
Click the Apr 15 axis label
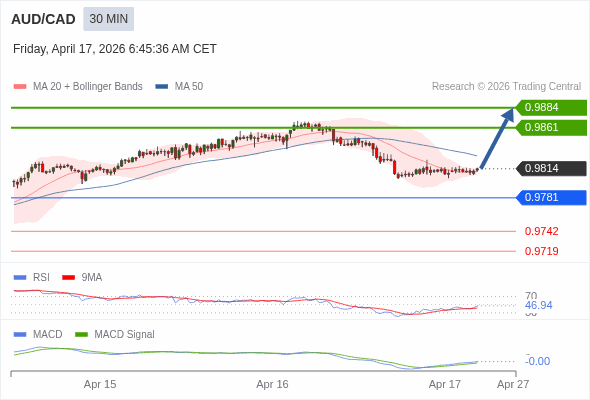[100, 385]
